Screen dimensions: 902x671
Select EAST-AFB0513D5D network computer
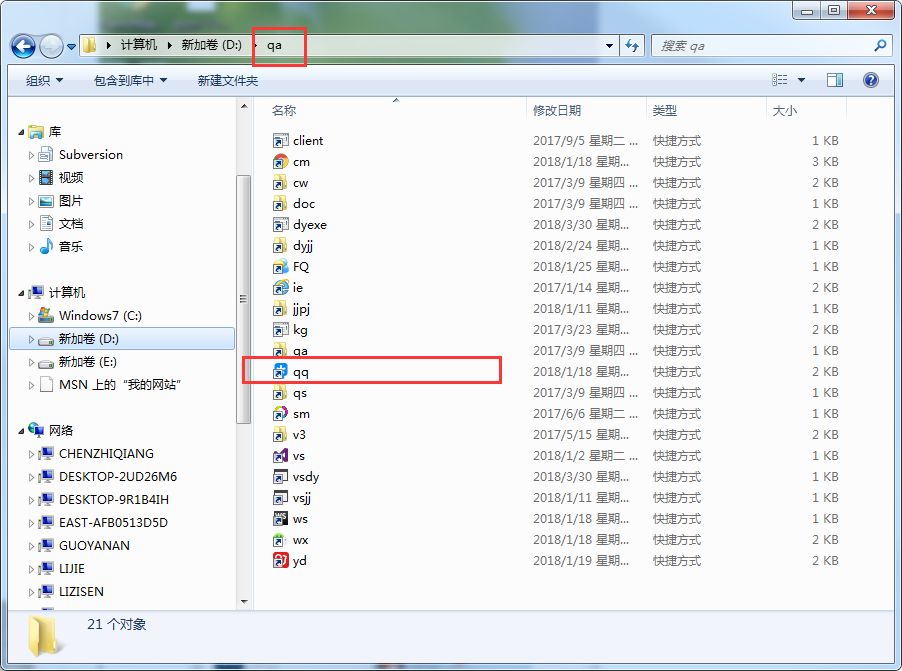pyautogui.click(x=113, y=523)
